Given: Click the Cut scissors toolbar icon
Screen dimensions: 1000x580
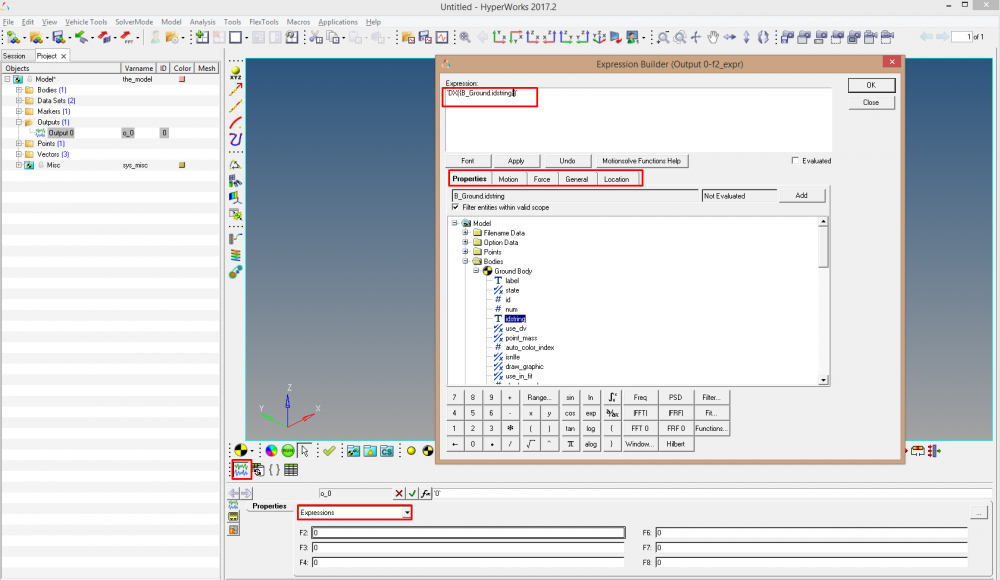Looking at the screenshot, I should [316, 38].
